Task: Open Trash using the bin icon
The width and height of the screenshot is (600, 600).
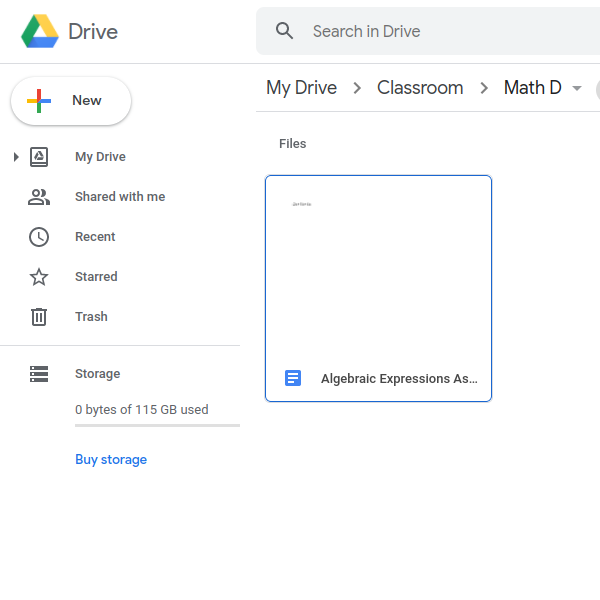Action: pyautogui.click(x=39, y=317)
